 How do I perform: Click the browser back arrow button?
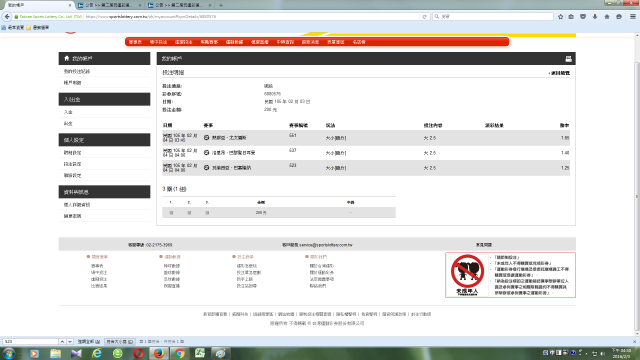coord(7,16)
